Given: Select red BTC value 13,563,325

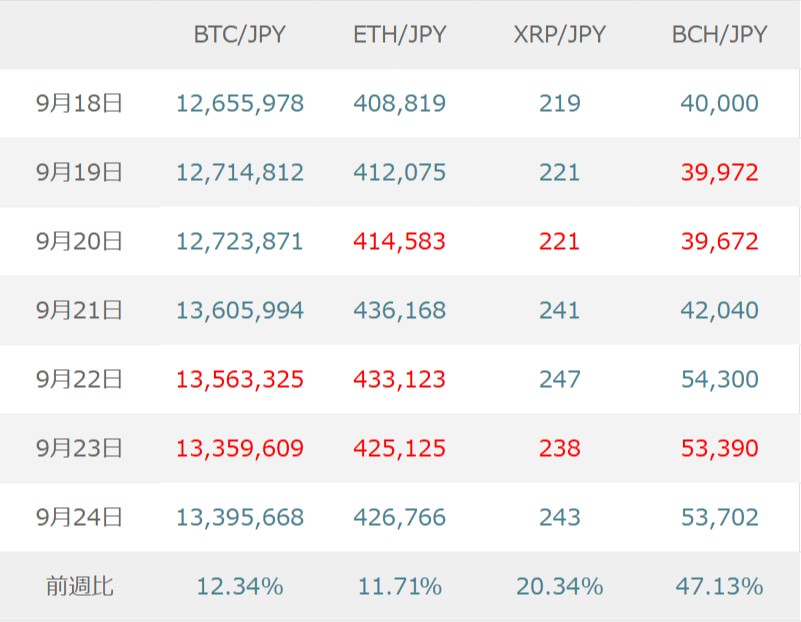Looking at the screenshot, I should click(x=240, y=379).
